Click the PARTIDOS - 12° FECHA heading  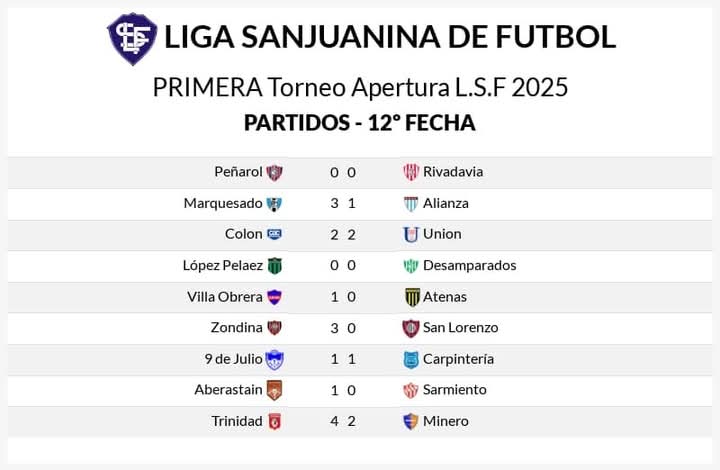pyautogui.click(x=360, y=123)
